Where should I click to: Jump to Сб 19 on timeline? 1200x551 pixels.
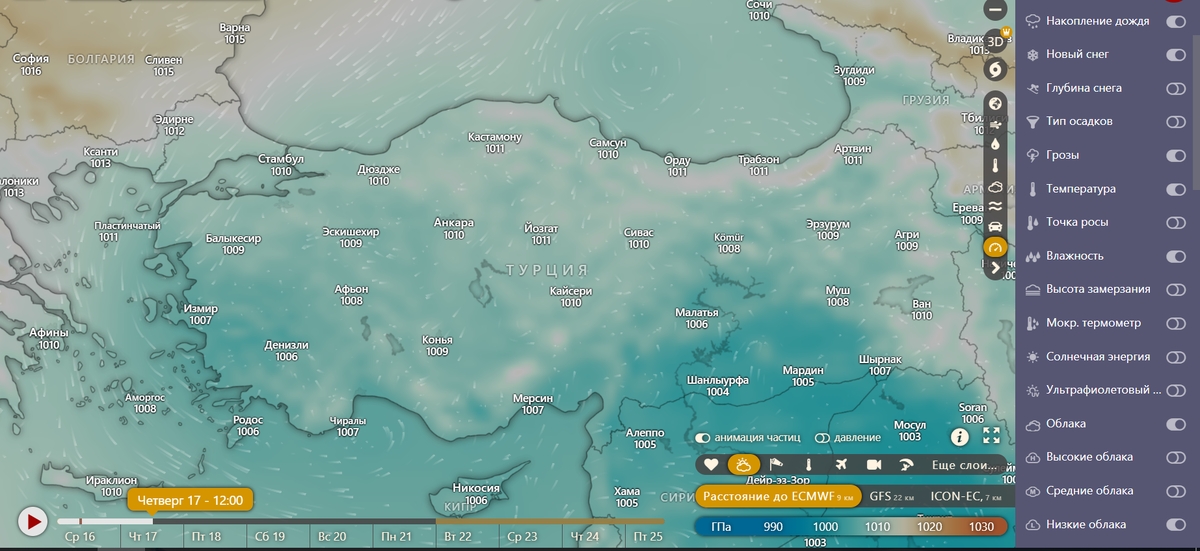[270, 537]
